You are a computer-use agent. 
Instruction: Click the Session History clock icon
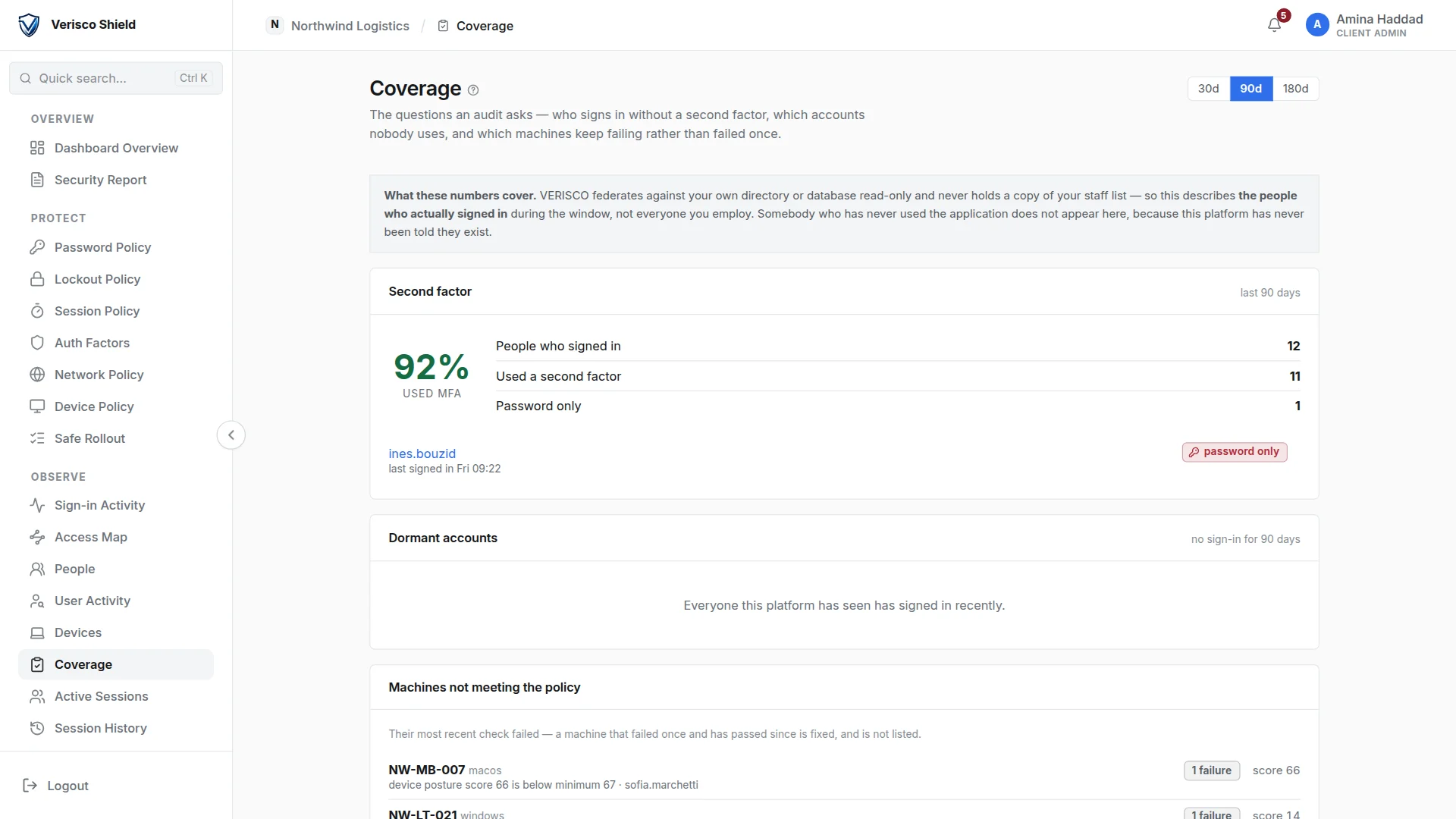[37, 728]
